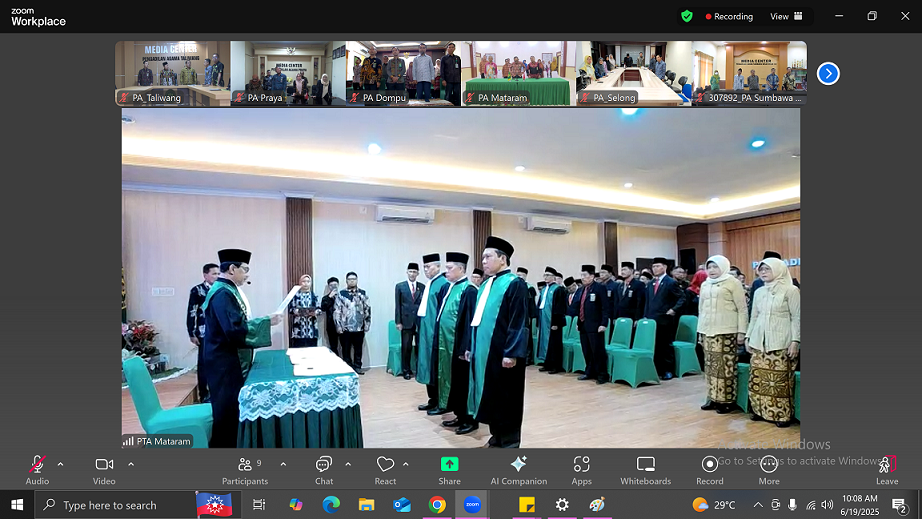Image resolution: width=922 pixels, height=519 pixels.
Task: Select the PA Praya video thumbnail
Action: 288,73
